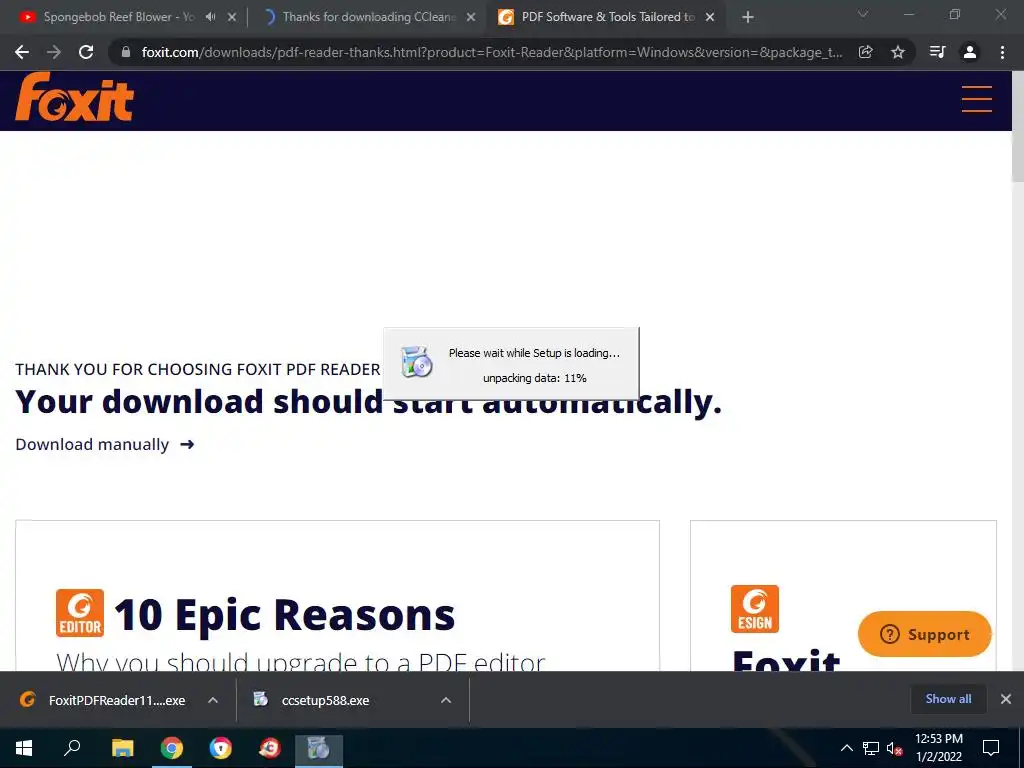The width and height of the screenshot is (1024, 768).
Task: View site lock information icon
Action: 126,52
